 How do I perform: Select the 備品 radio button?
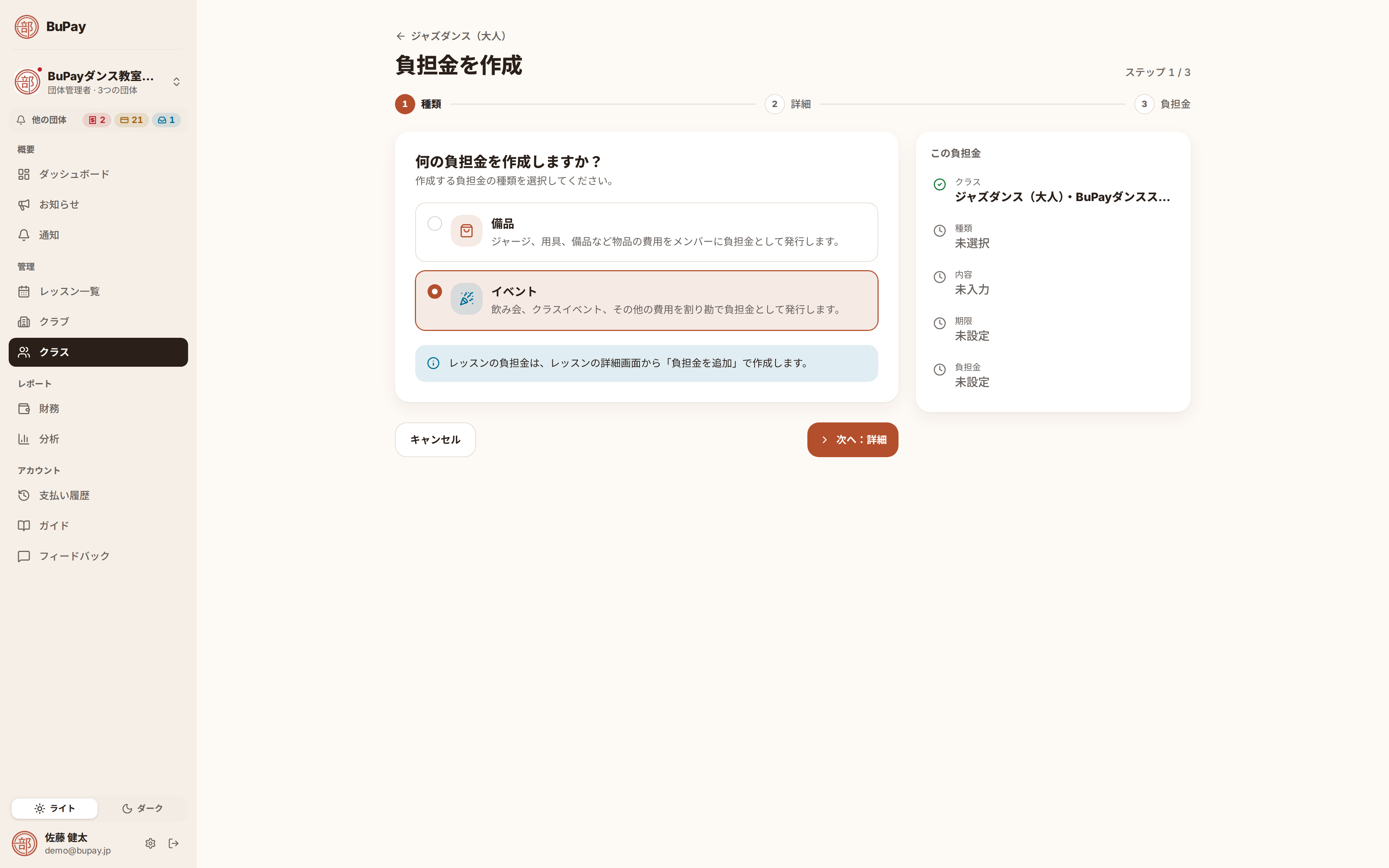(x=434, y=223)
